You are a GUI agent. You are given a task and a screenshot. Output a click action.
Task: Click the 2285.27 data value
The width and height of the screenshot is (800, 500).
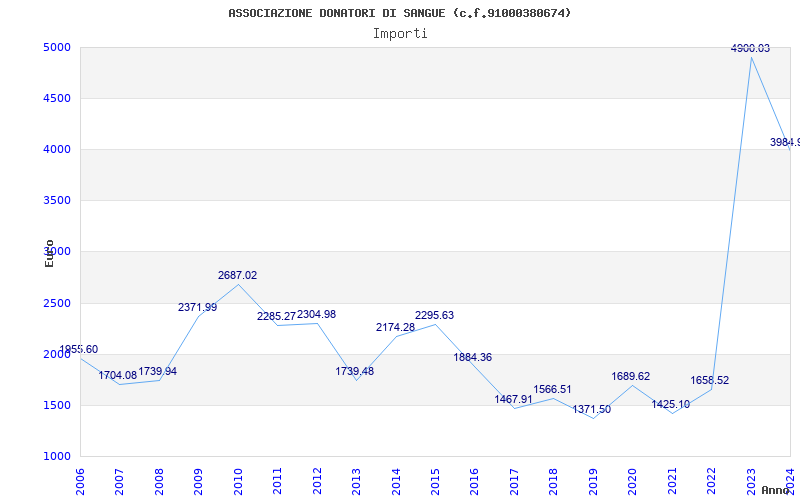pyautogui.click(x=276, y=316)
